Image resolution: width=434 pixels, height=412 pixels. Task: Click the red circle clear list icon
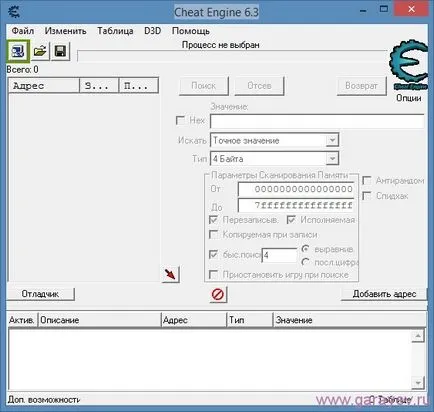coord(218,294)
